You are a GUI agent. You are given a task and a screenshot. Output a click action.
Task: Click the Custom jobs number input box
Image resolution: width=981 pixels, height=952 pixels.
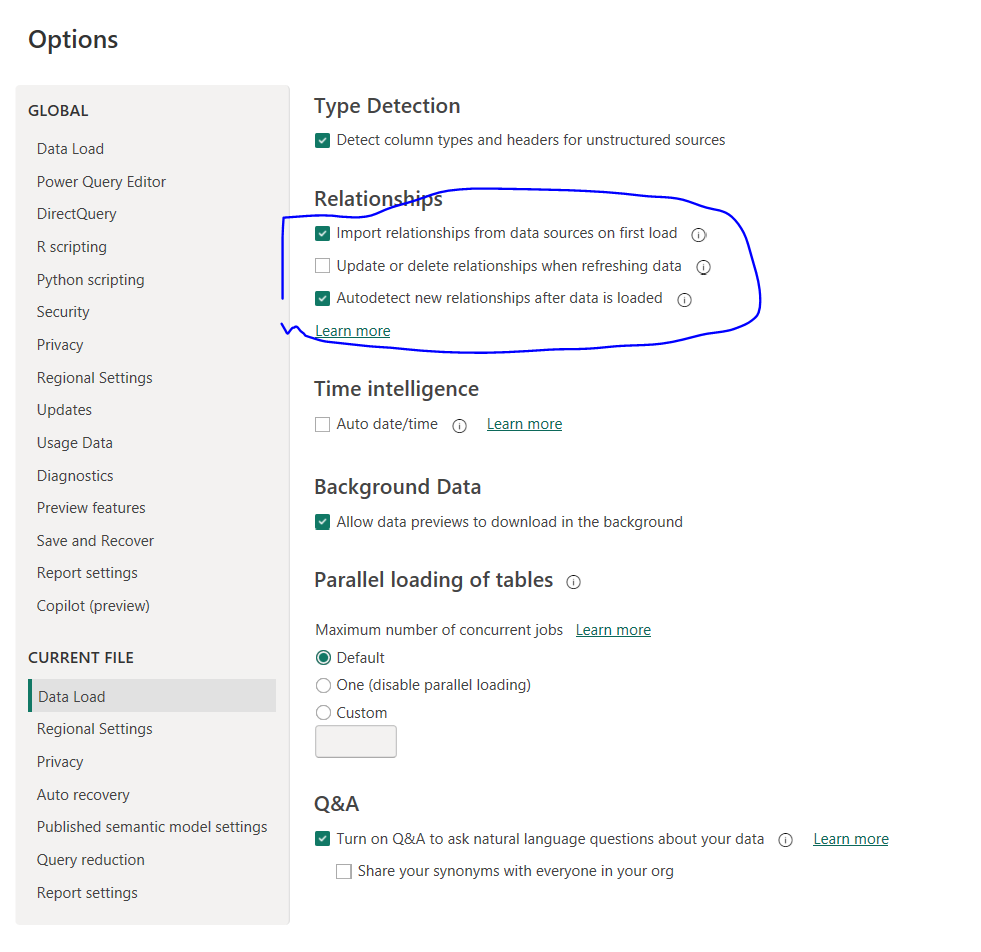click(355, 741)
